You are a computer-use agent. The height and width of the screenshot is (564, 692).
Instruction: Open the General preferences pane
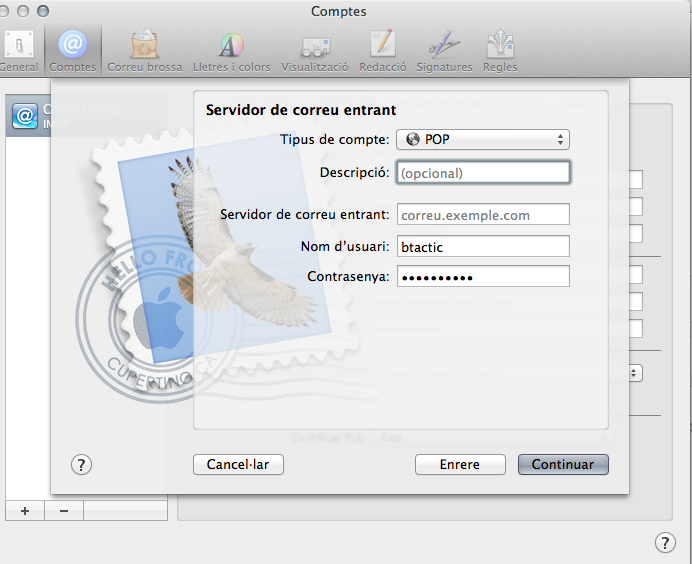(x=19, y=51)
